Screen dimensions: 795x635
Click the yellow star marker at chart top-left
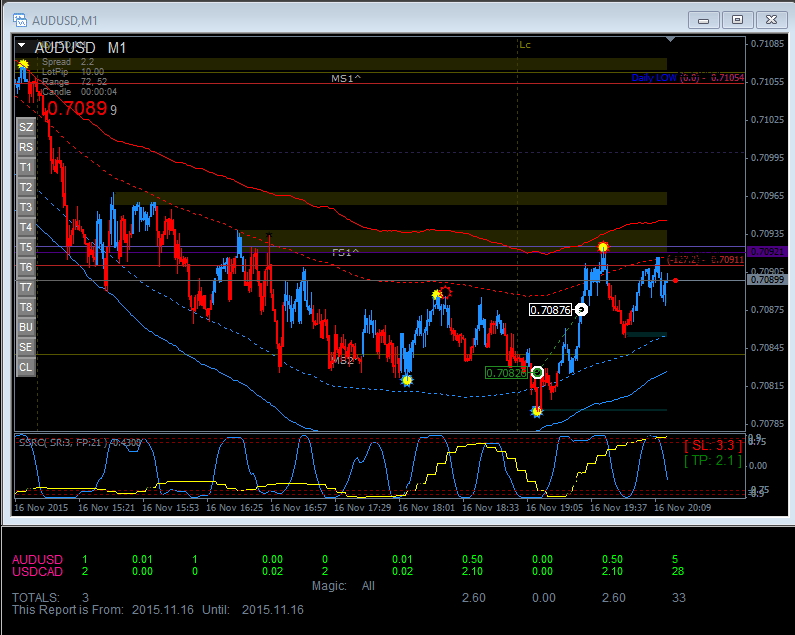click(23, 64)
